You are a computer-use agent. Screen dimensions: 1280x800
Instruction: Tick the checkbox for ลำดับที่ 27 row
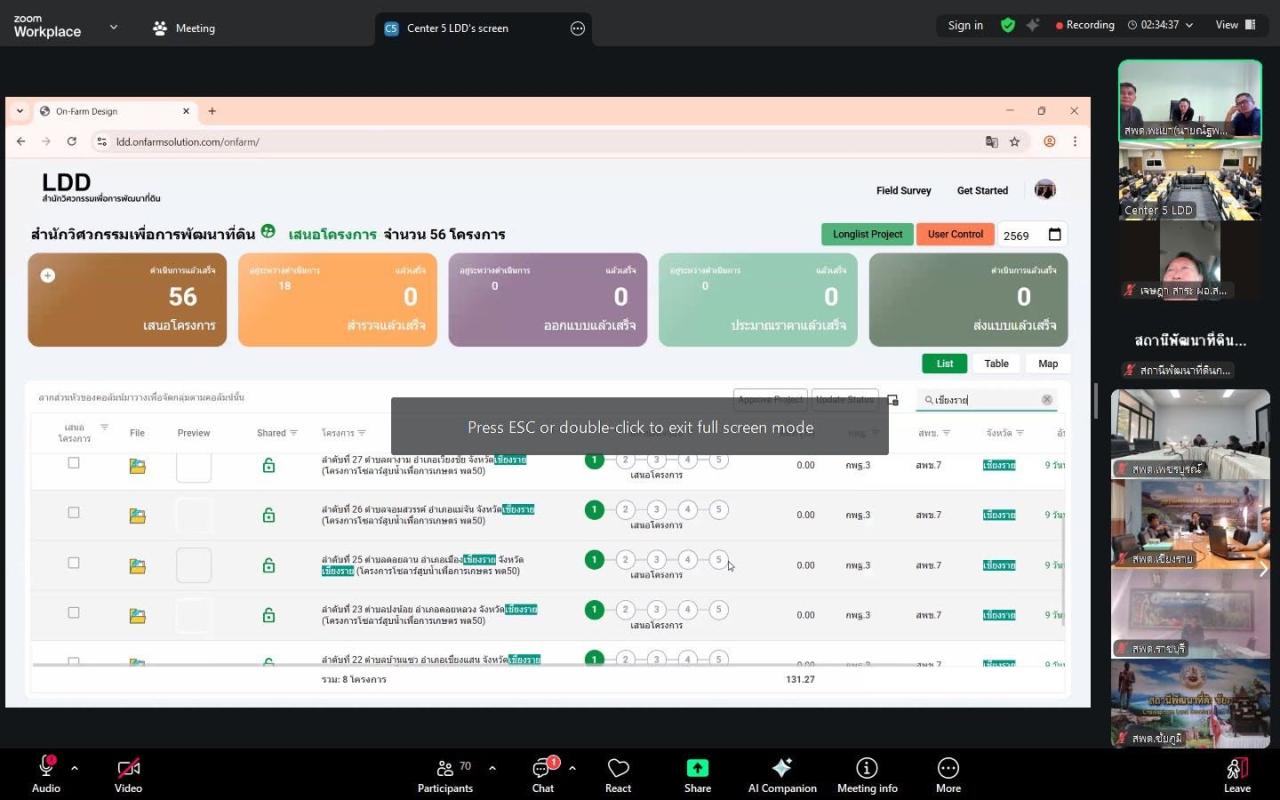coord(73,463)
